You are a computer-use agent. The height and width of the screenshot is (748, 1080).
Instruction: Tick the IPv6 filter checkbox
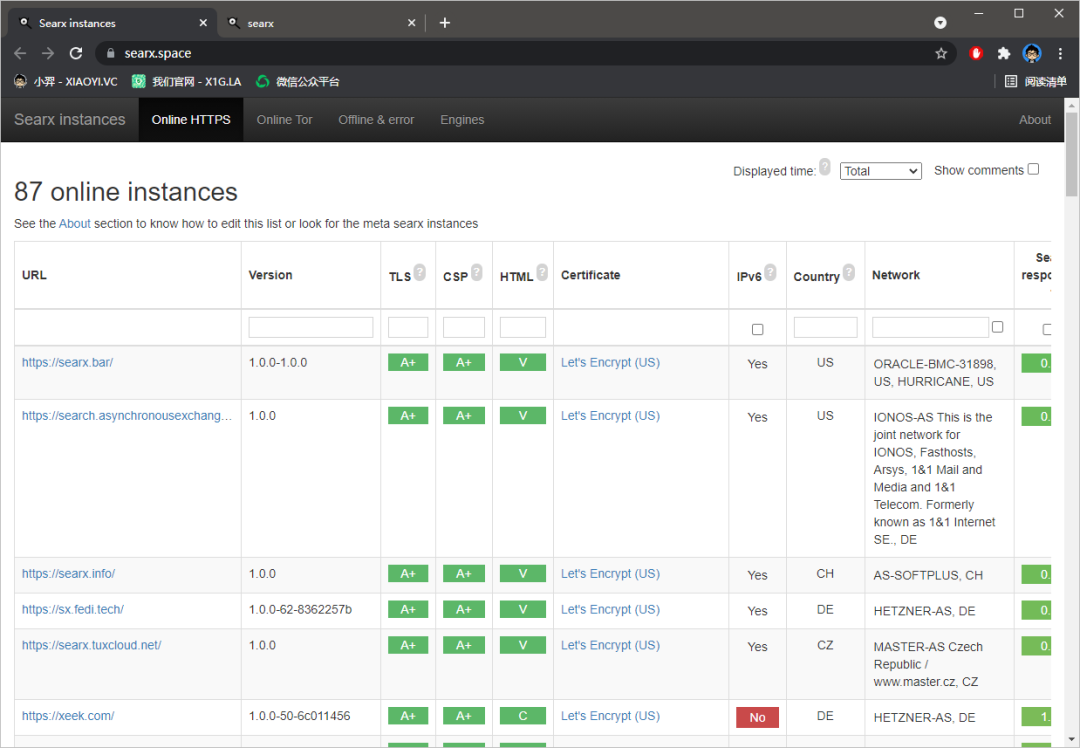[x=757, y=329]
